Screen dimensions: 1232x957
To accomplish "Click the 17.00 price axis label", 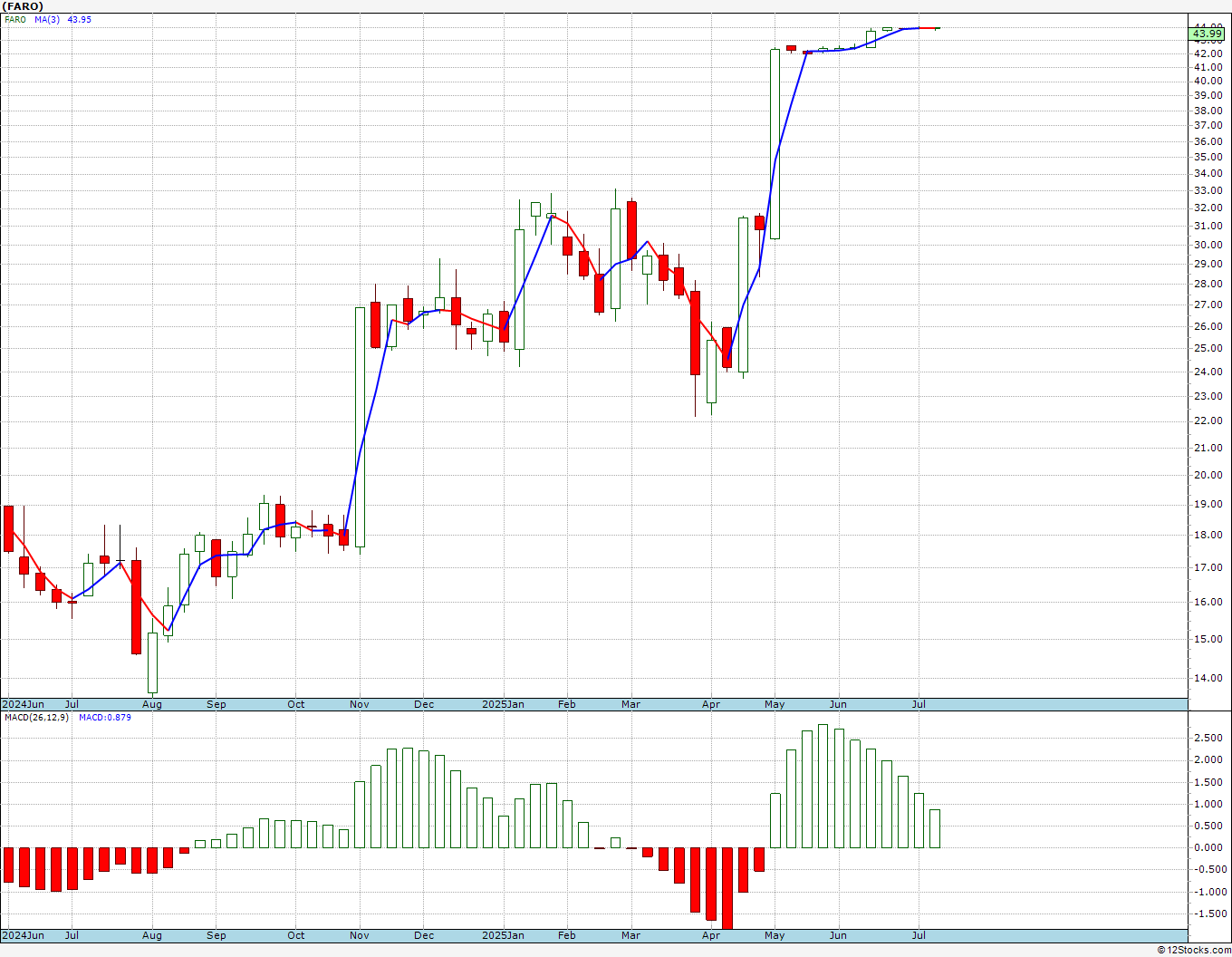I will tap(1207, 568).
